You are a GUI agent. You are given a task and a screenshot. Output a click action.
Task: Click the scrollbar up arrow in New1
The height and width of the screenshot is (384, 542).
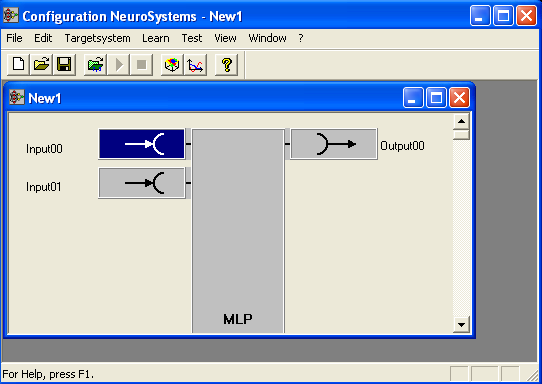pos(461,121)
